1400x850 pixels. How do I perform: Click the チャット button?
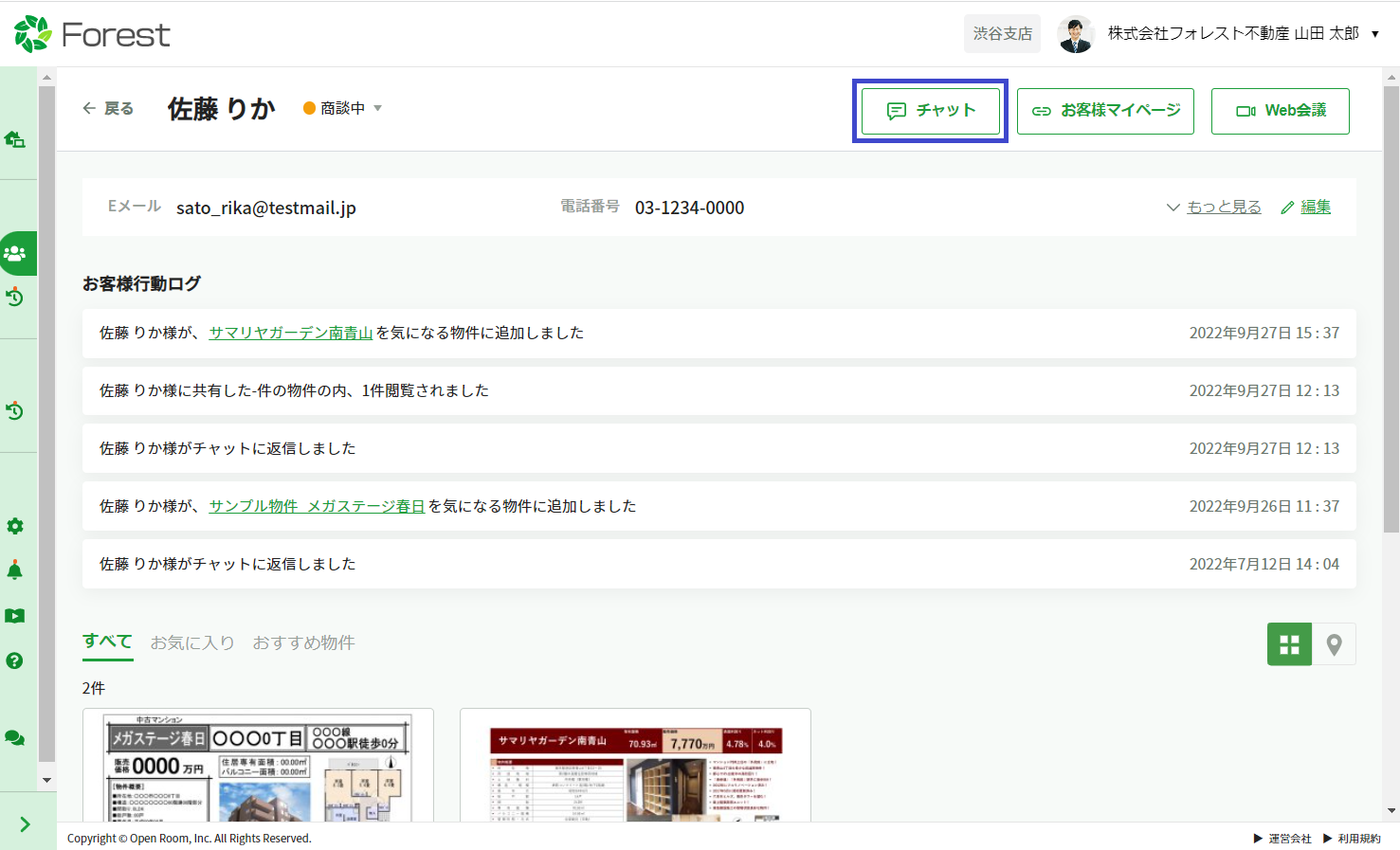tap(930, 111)
